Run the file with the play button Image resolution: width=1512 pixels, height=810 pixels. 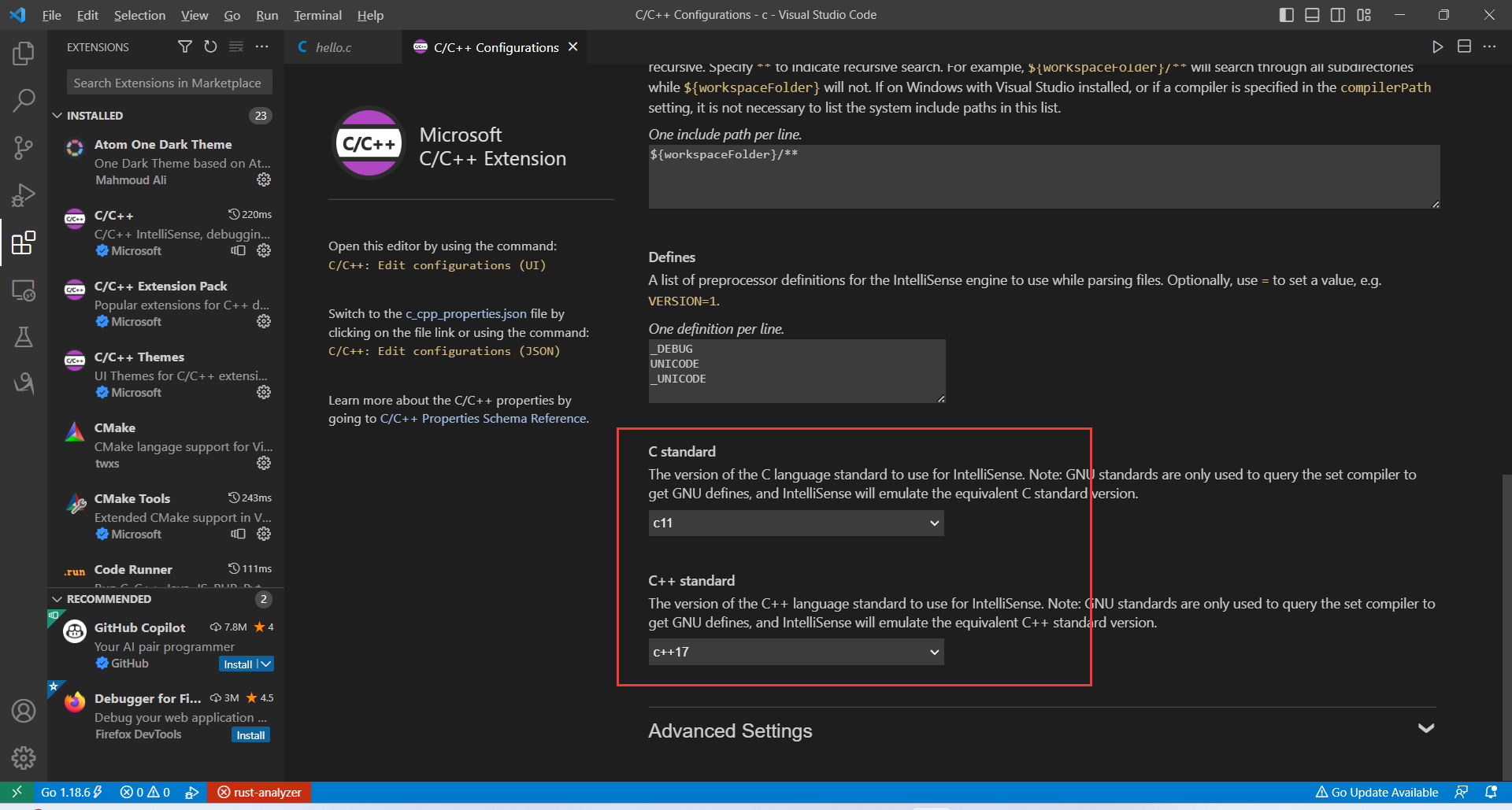pyautogui.click(x=1438, y=47)
